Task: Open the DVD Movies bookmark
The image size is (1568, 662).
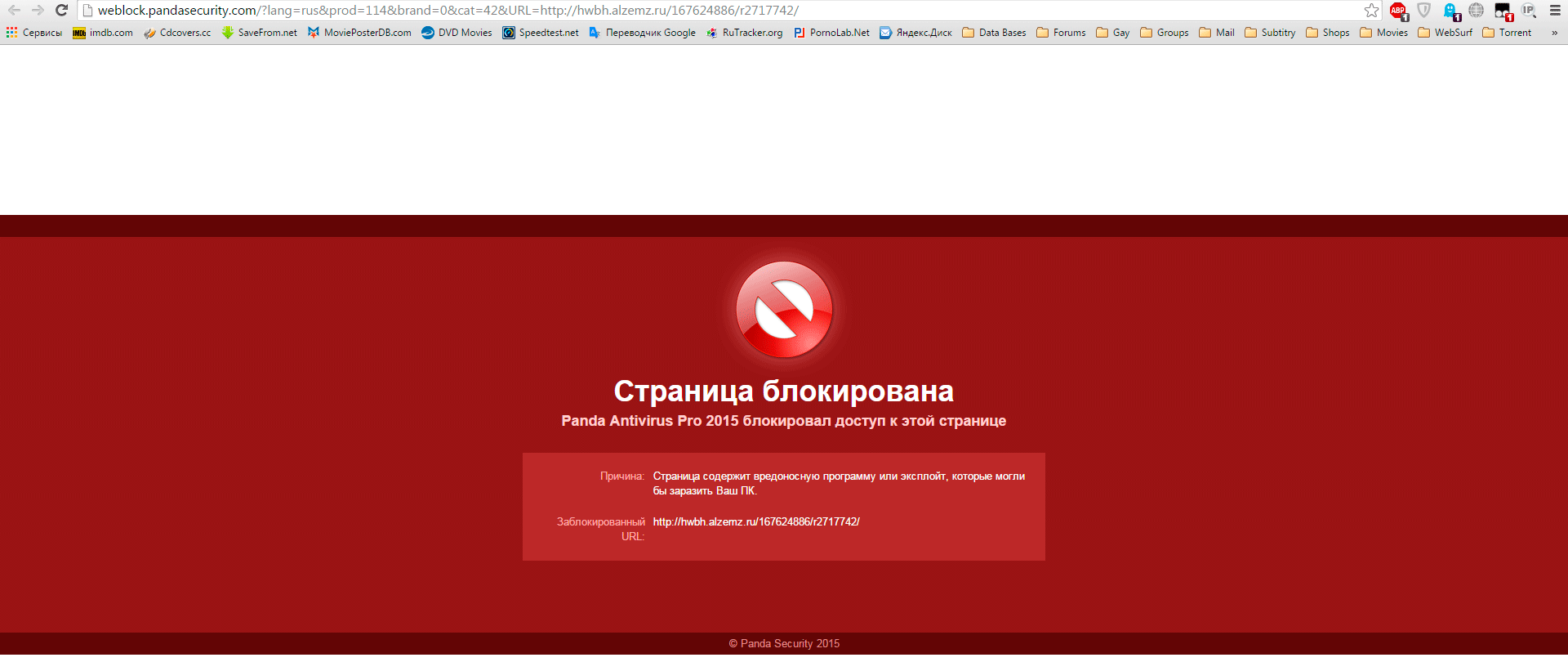Action: tap(457, 33)
